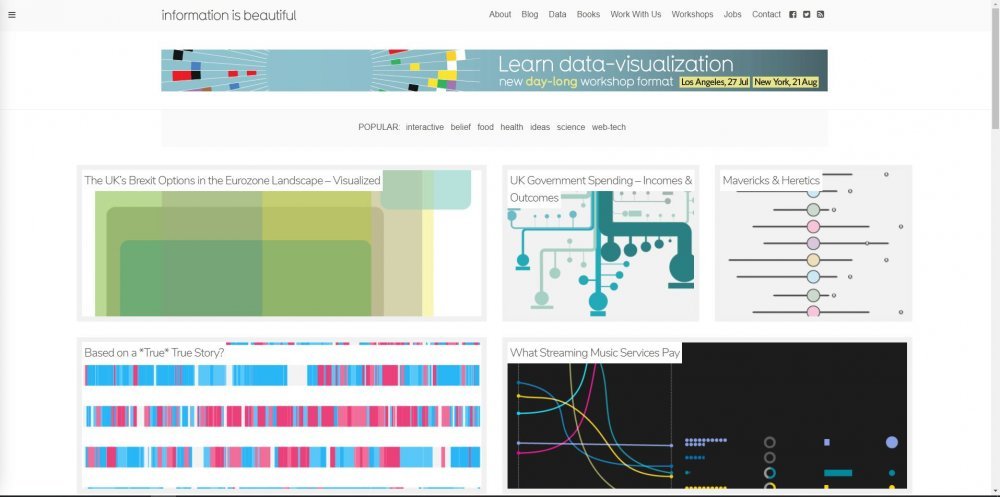Open the RSS feed icon
The width and height of the screenshot is (1000, 497).
coord(821,15)
